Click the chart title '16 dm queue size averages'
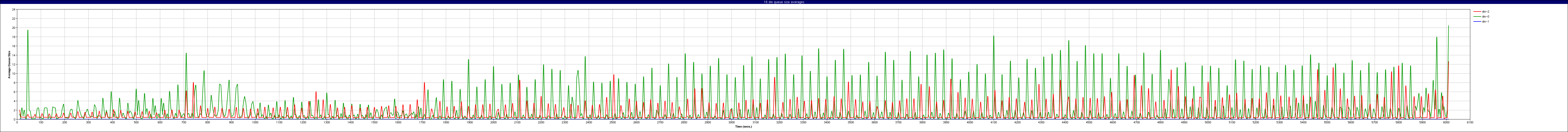Image resolution: width=1568 pixels, height=132 pixels. [x=784, y=2]
